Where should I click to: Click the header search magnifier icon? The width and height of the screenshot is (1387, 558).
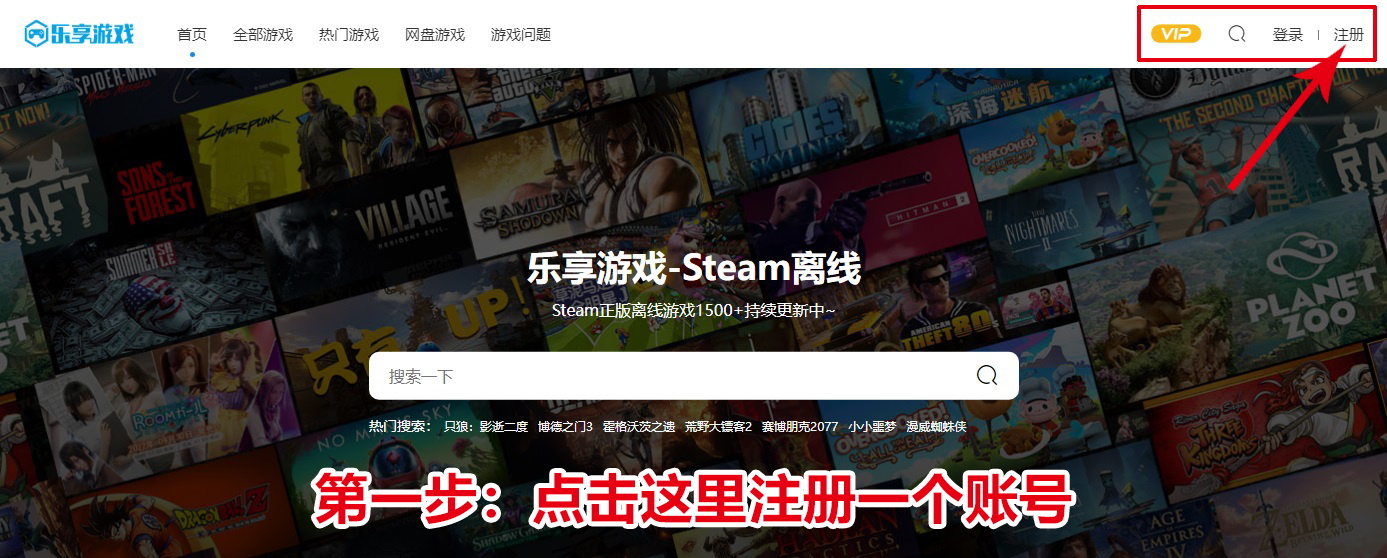pyautogui.click(x=1237, y=34)
